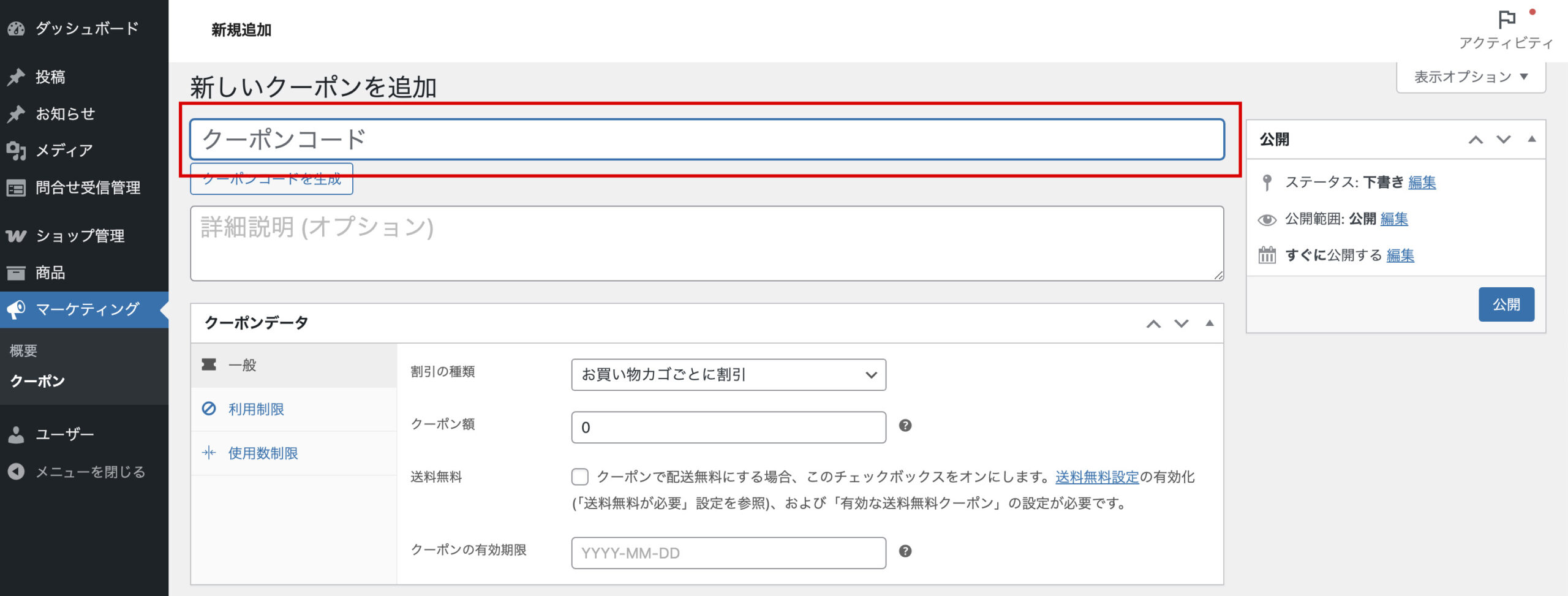Enable the free shipping checkbox

tap(579, 477)
